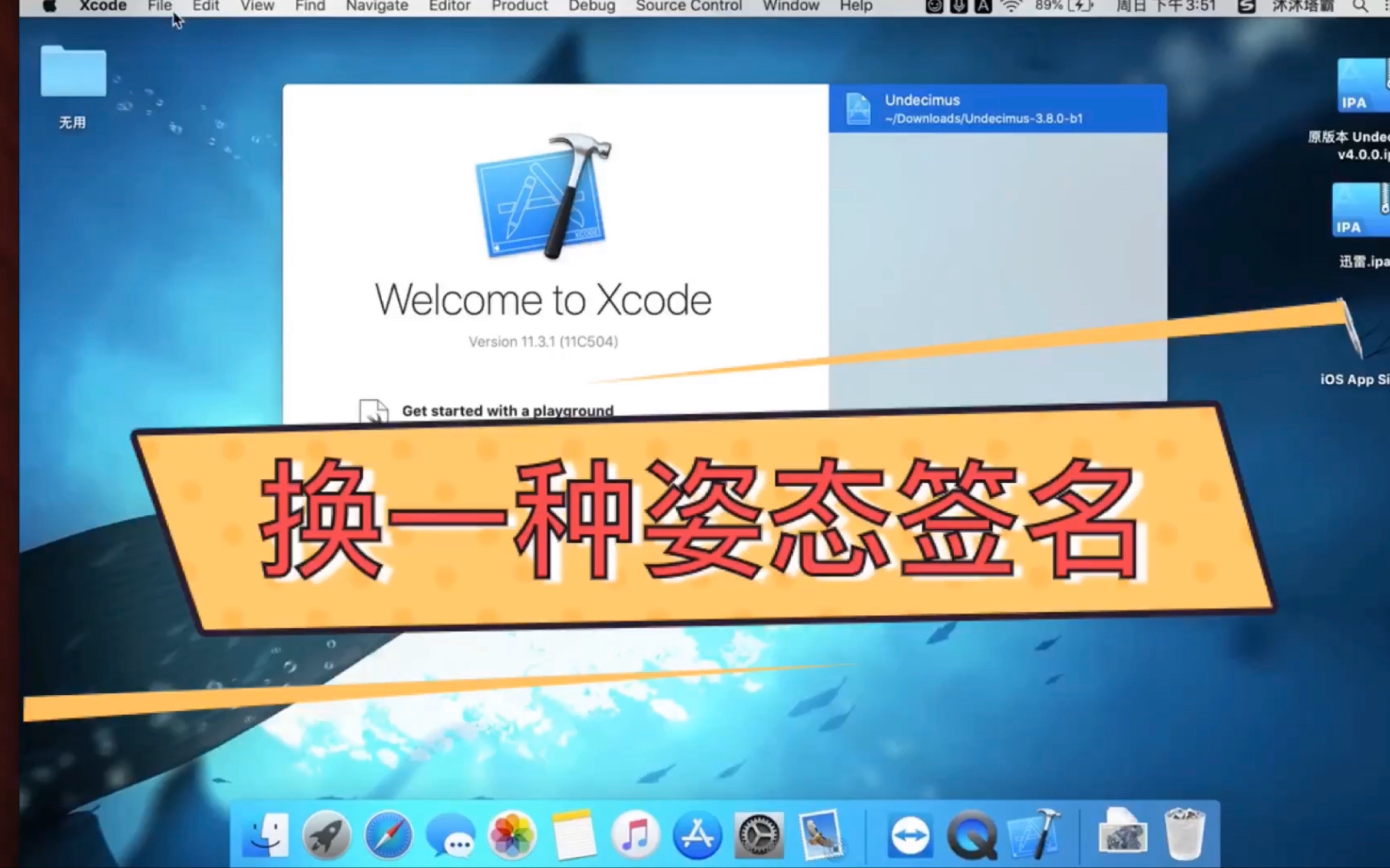Click the Xcode hammer logo in the welcome window

tap(543, 196)
